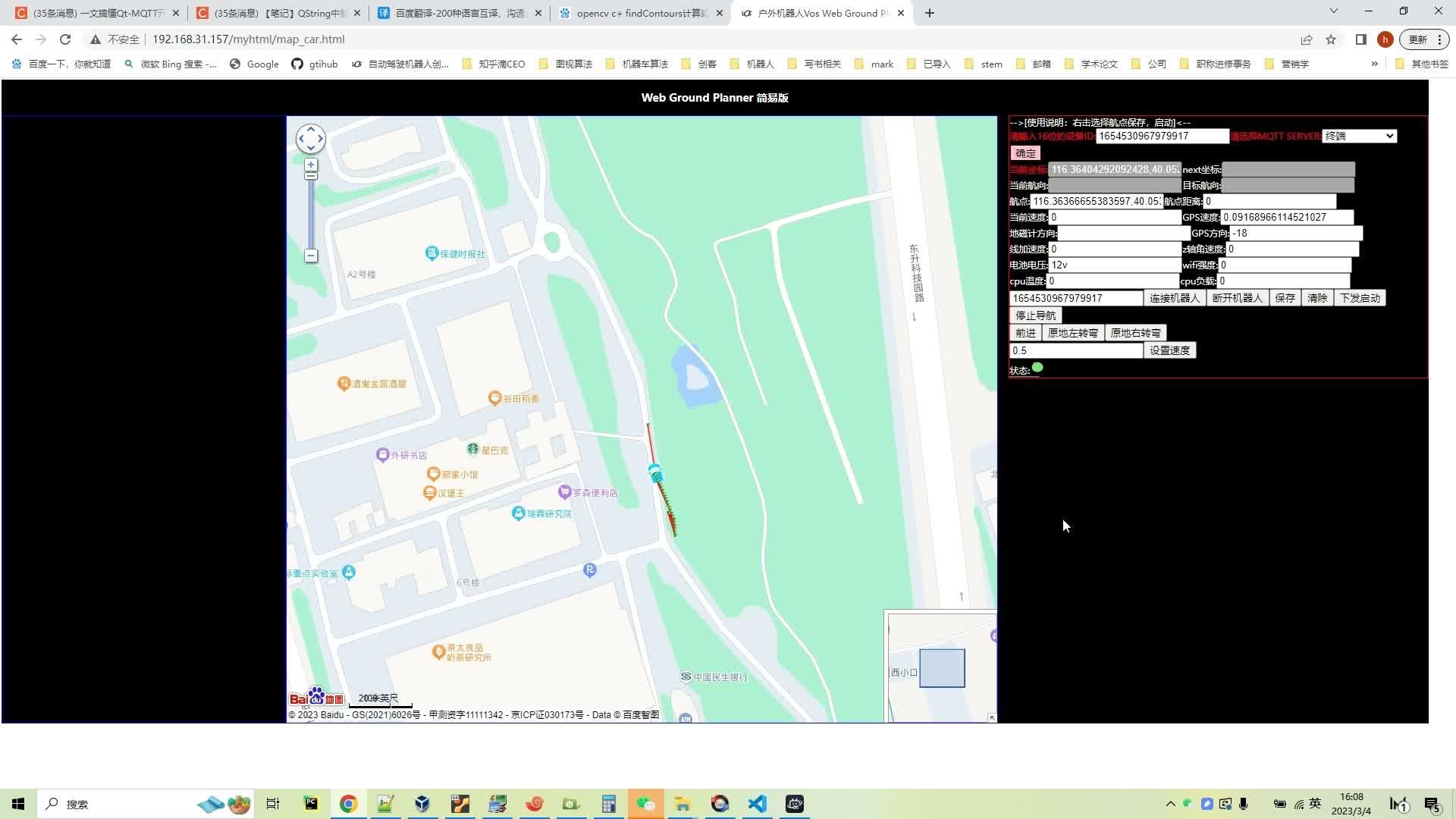Image resolution: width=1456 pixels, height=819 pixels.
Task: Collapse the overview mini-map arrow
Action: pyautogui.click(x=991, y=717)
